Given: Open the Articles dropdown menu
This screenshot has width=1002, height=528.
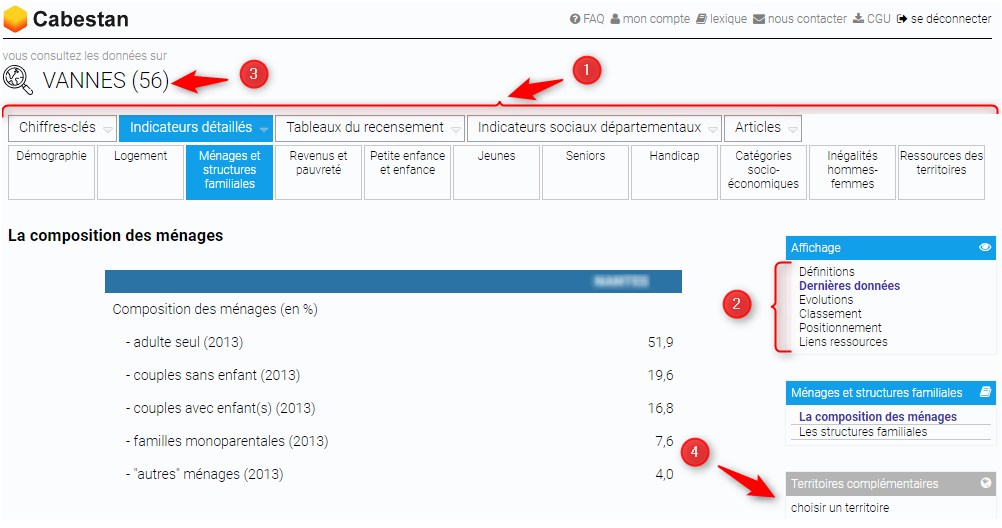Looking at the screenshot, I should (762, 128).
